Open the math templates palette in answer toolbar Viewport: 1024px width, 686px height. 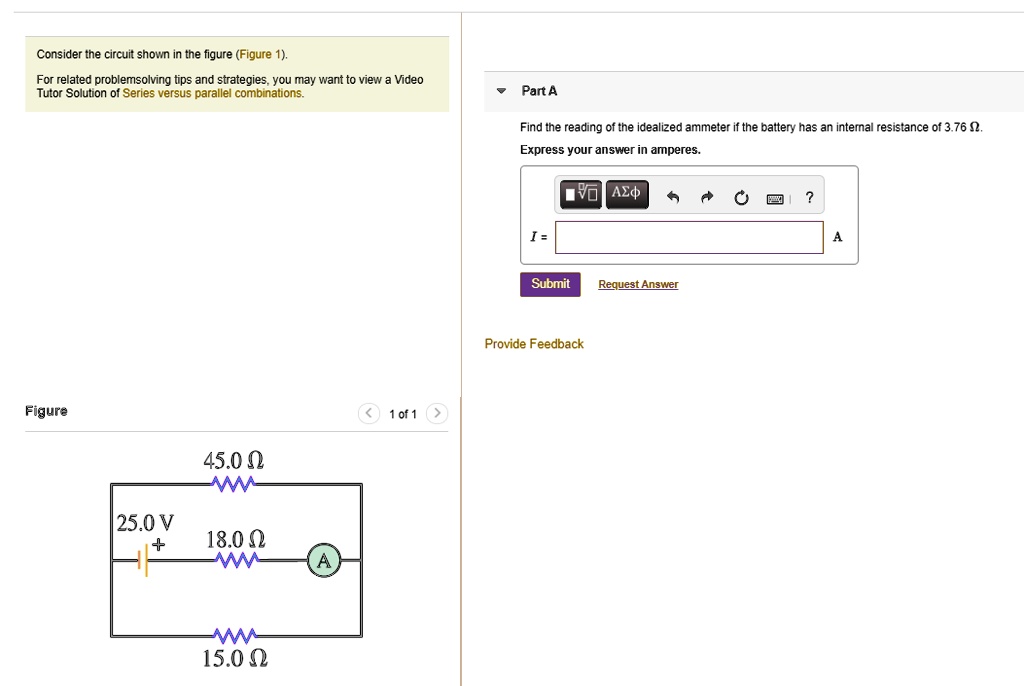click(x=581, y=194)
